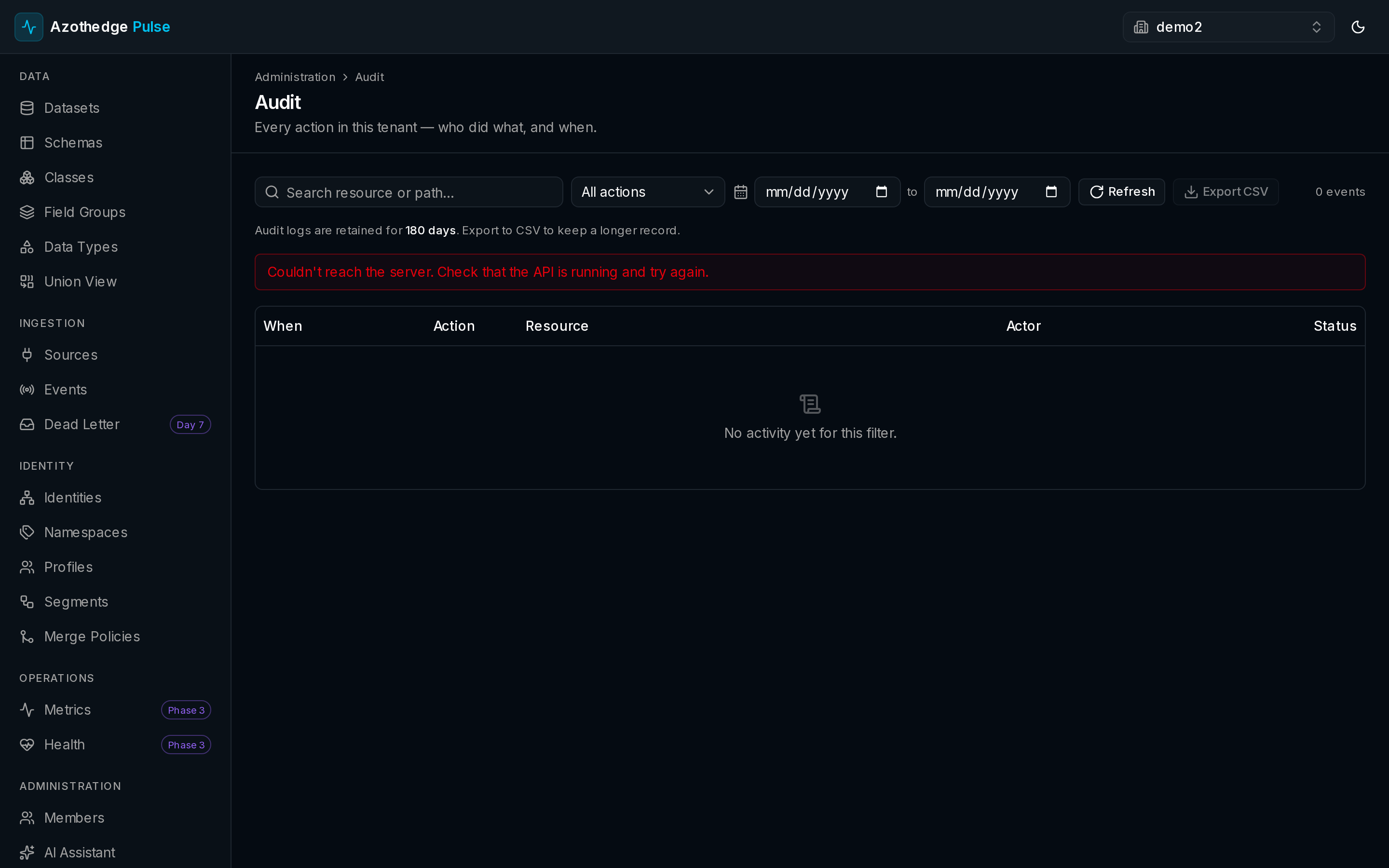Open Merge Policies page
The height and width of the screenshot is (868, 1389).
click(115, 637)
